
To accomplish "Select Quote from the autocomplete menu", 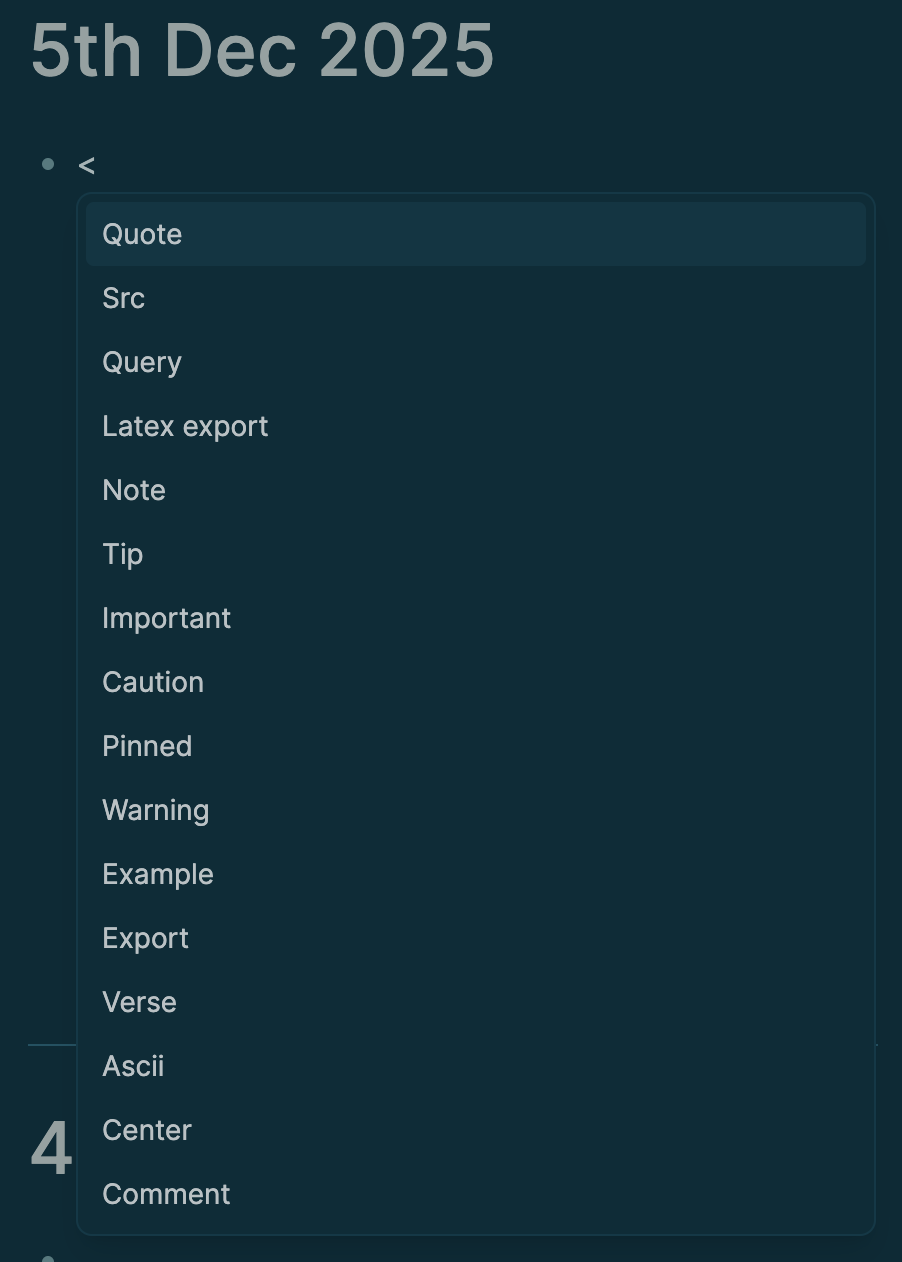I will tap(142, 234).
